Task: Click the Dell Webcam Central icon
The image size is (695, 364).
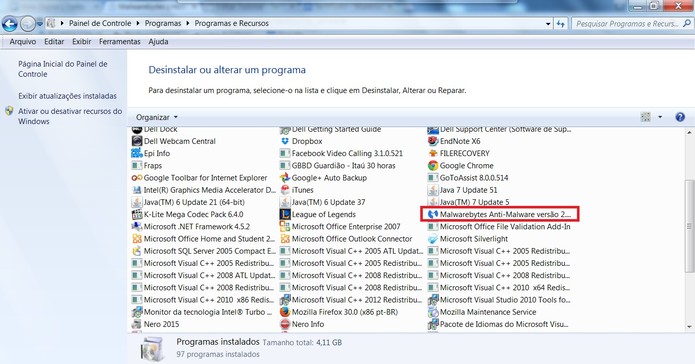Action: (x=137, y=141)
